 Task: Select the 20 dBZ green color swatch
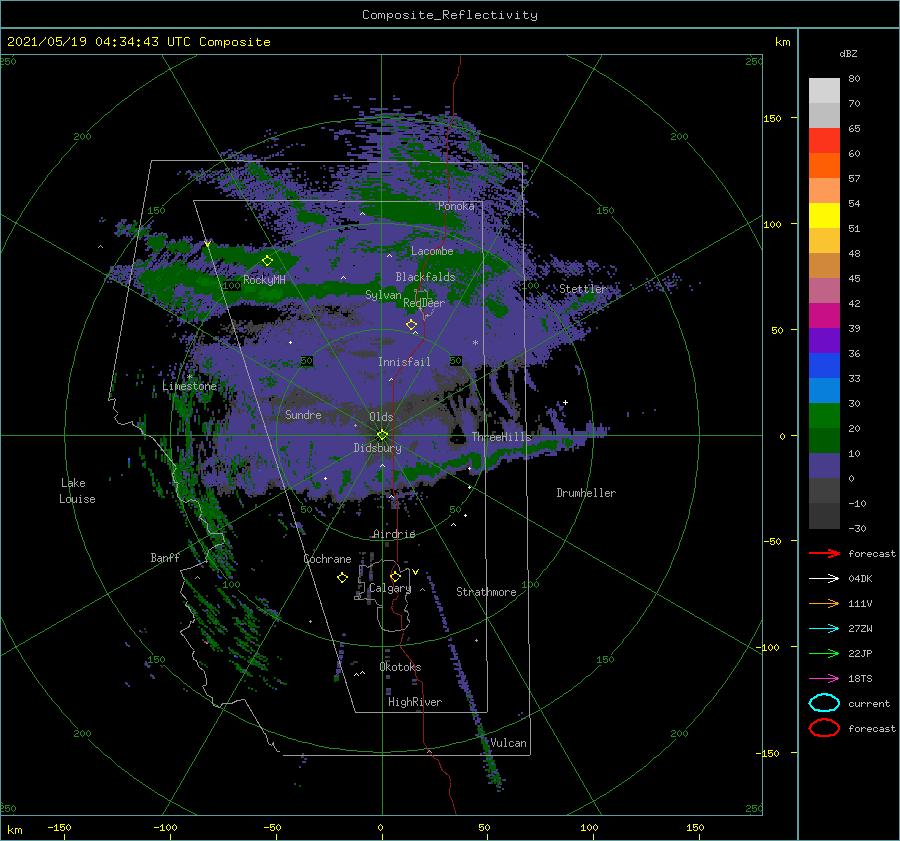[x=824, y=415]
